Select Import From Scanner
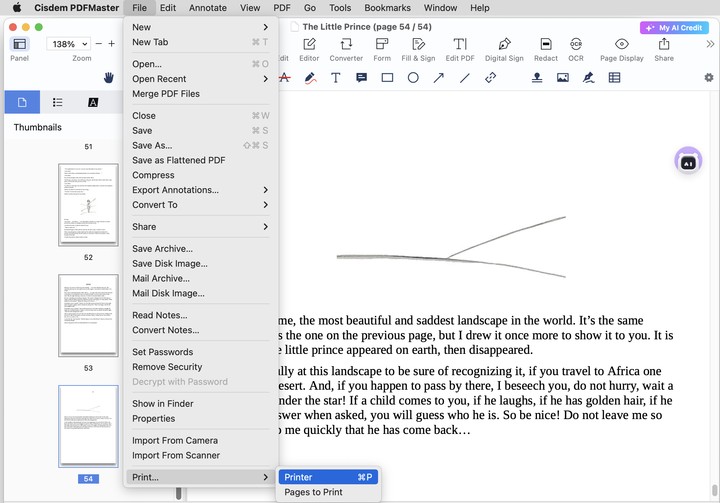The height and width of the screenshot is (503, 720). 201,455
